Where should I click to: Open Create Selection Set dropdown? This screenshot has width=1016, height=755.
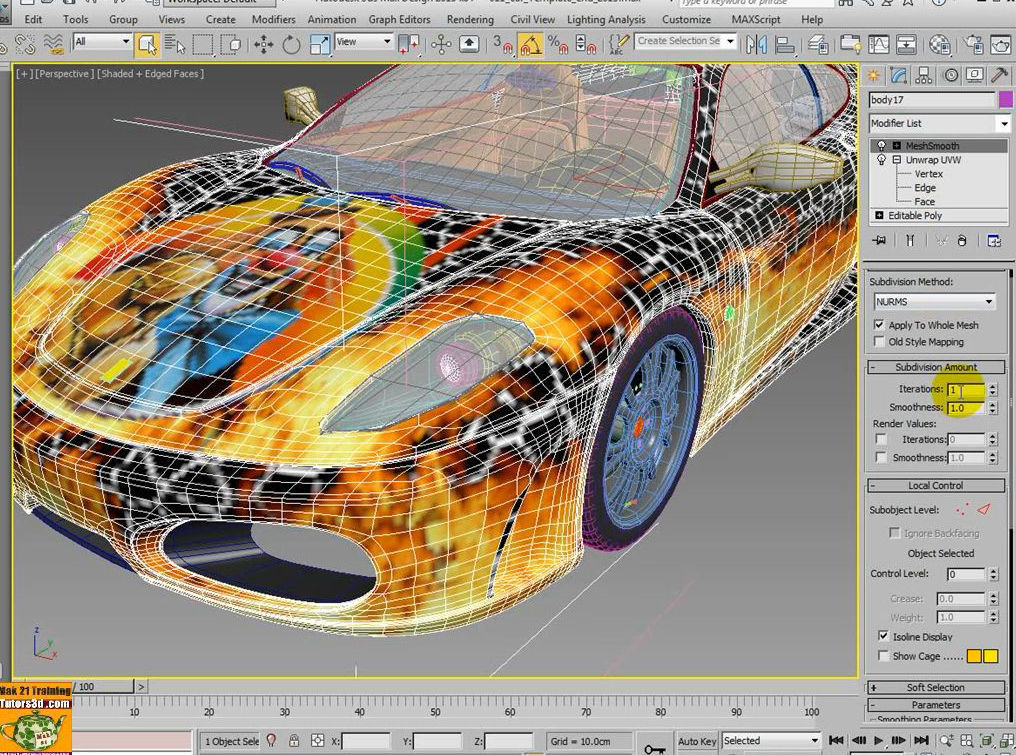point(685,41)
